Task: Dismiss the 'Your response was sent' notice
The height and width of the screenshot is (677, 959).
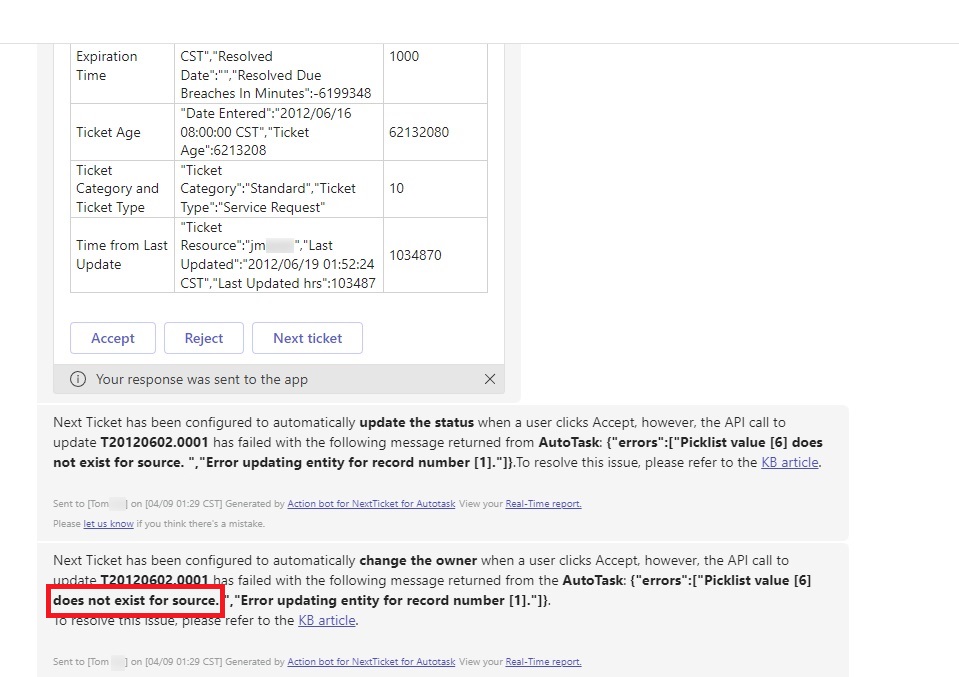Action: pyautogui.click(x=489, y=379)
